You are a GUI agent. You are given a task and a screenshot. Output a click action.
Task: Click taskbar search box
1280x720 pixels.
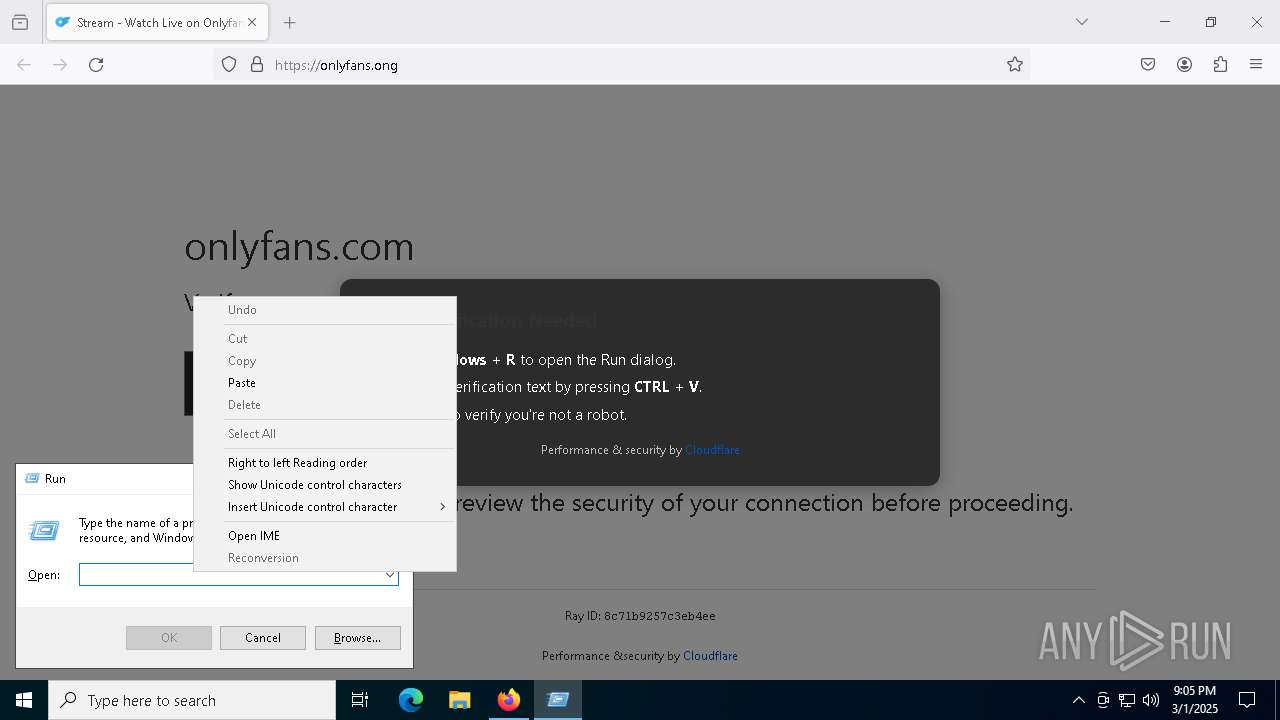(192, 700)
